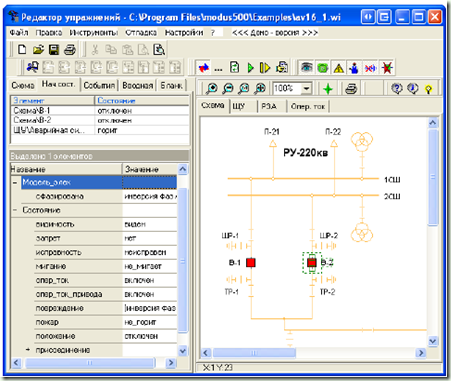Image resolution: width=451 pixels, height=381 pixels.
Task: Select the В-2 red breaker on diagram
Action: tap(312, 263)
